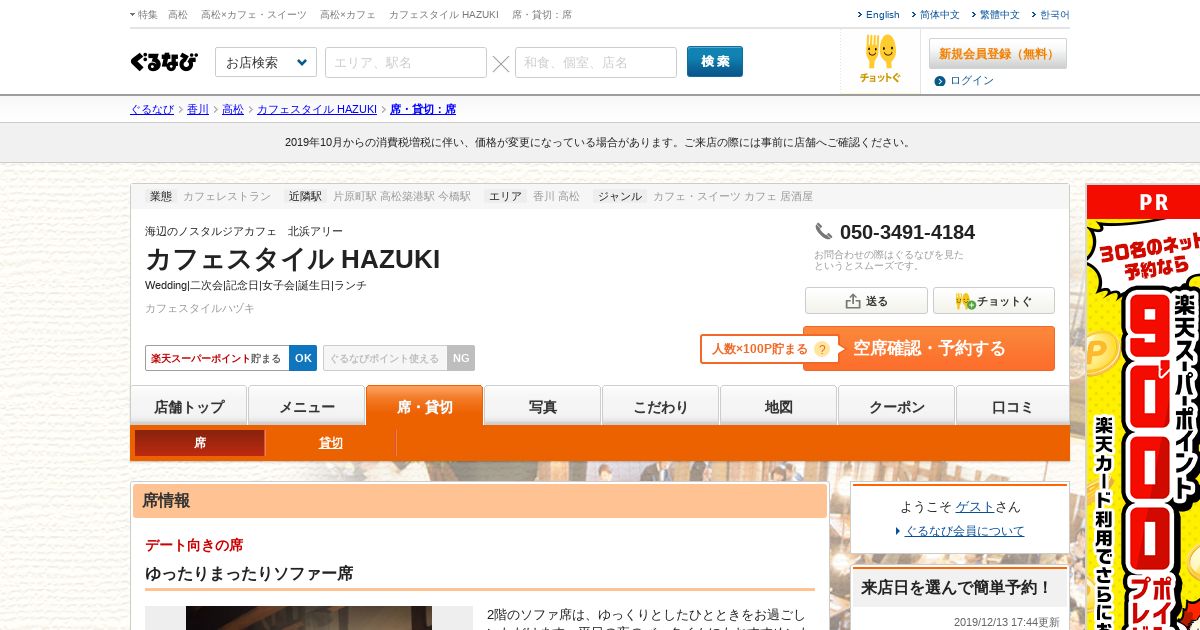Open the 地図 tab

779,407
